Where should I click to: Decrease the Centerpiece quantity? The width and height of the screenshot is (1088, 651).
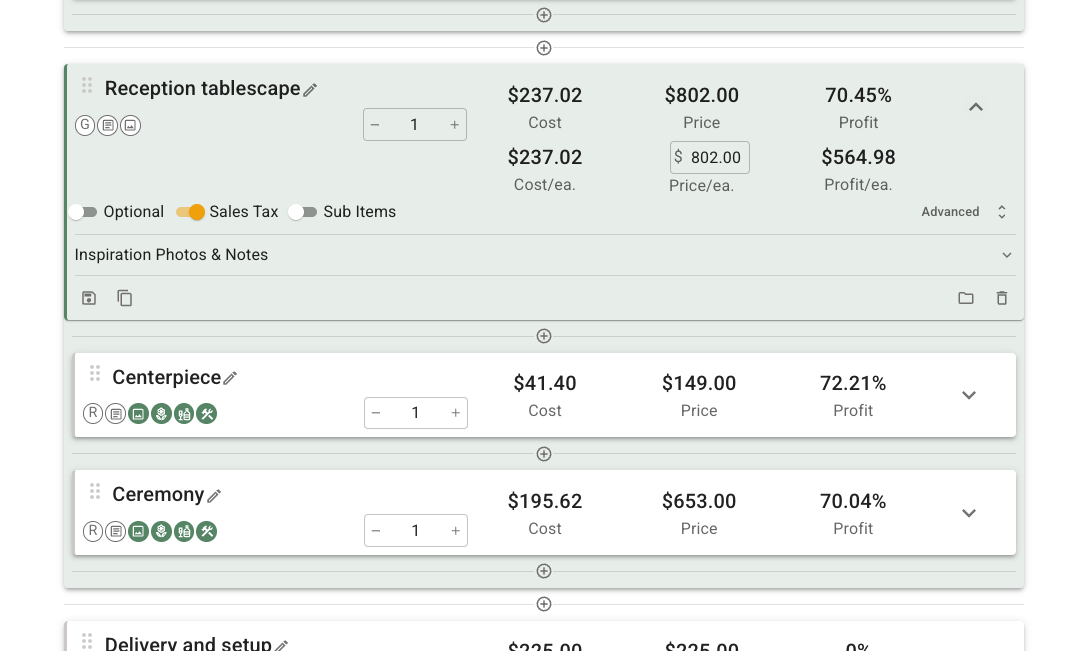click(x=376, y=413)
